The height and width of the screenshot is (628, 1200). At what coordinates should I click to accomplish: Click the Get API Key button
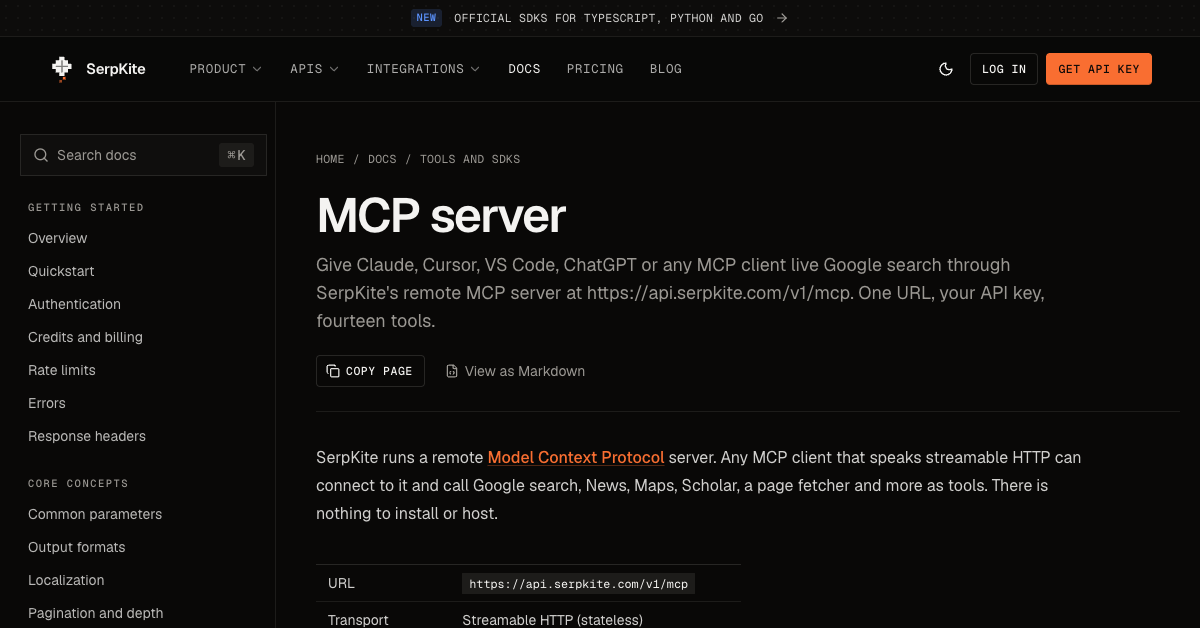coord(1099,69)
